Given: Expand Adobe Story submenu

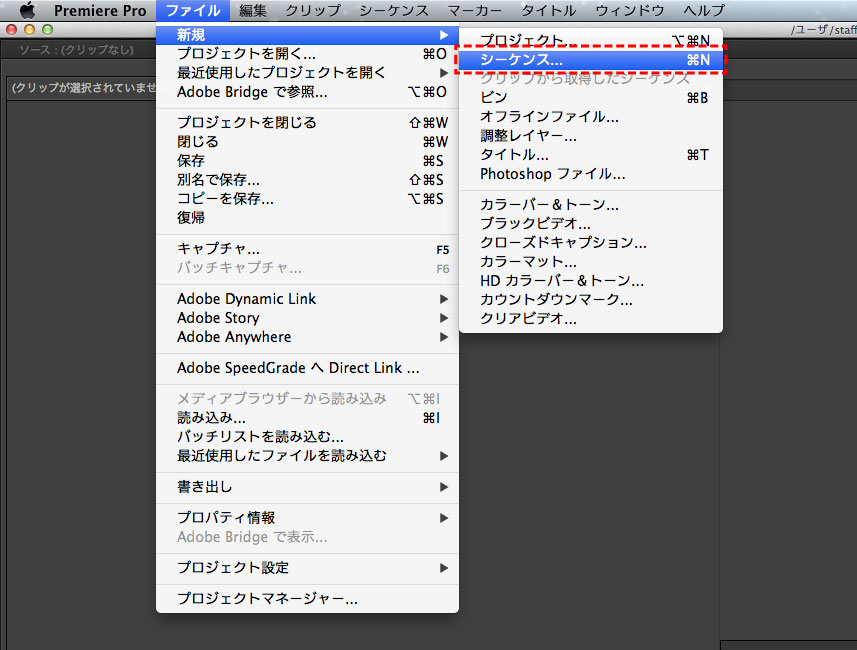Looking at the screenshot, I should tap(307, 318).
